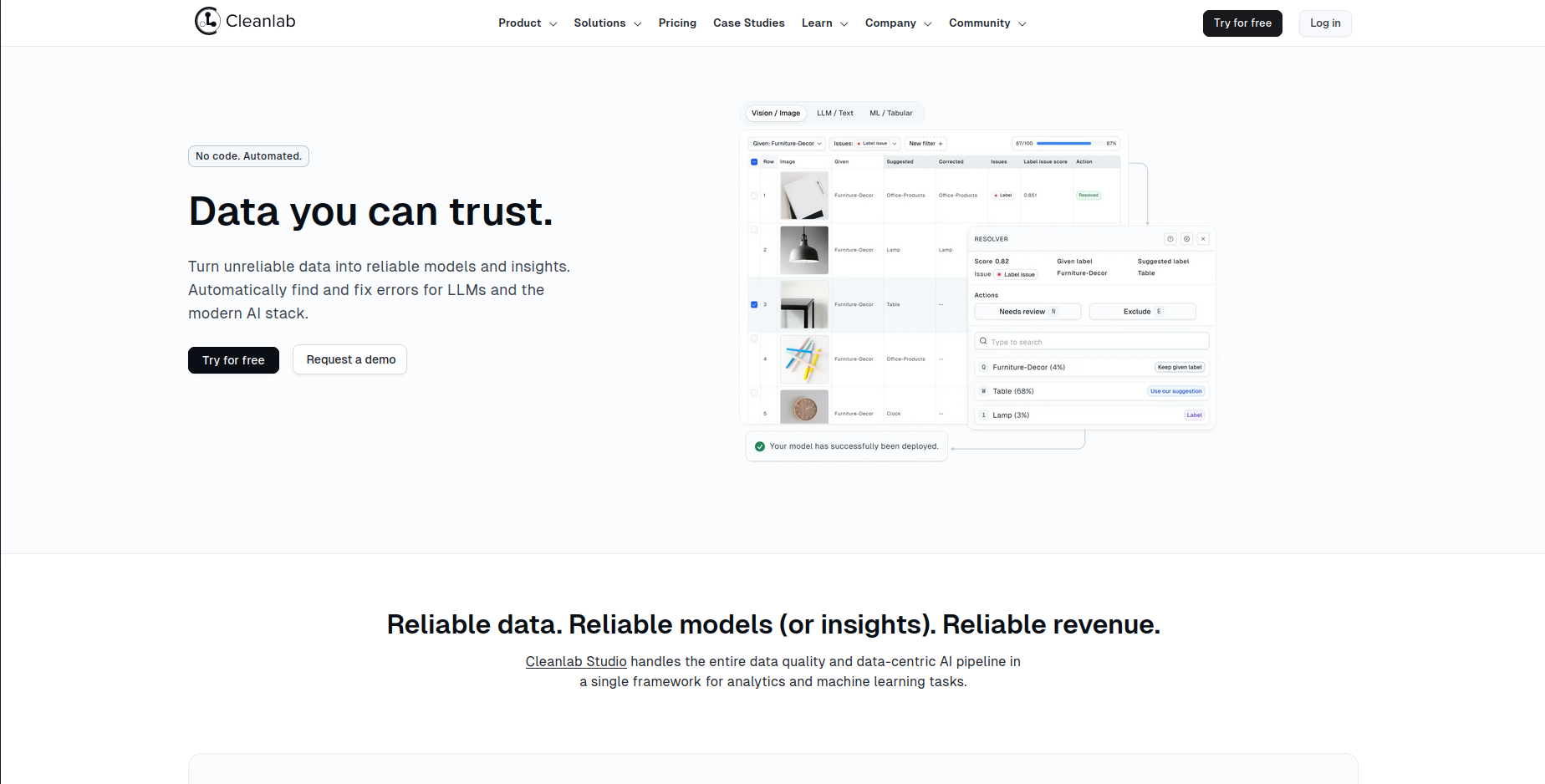Click the plus icon in New filter
Image resolution: width=1545 pixels, height=784 pixels.
(941, 144)
